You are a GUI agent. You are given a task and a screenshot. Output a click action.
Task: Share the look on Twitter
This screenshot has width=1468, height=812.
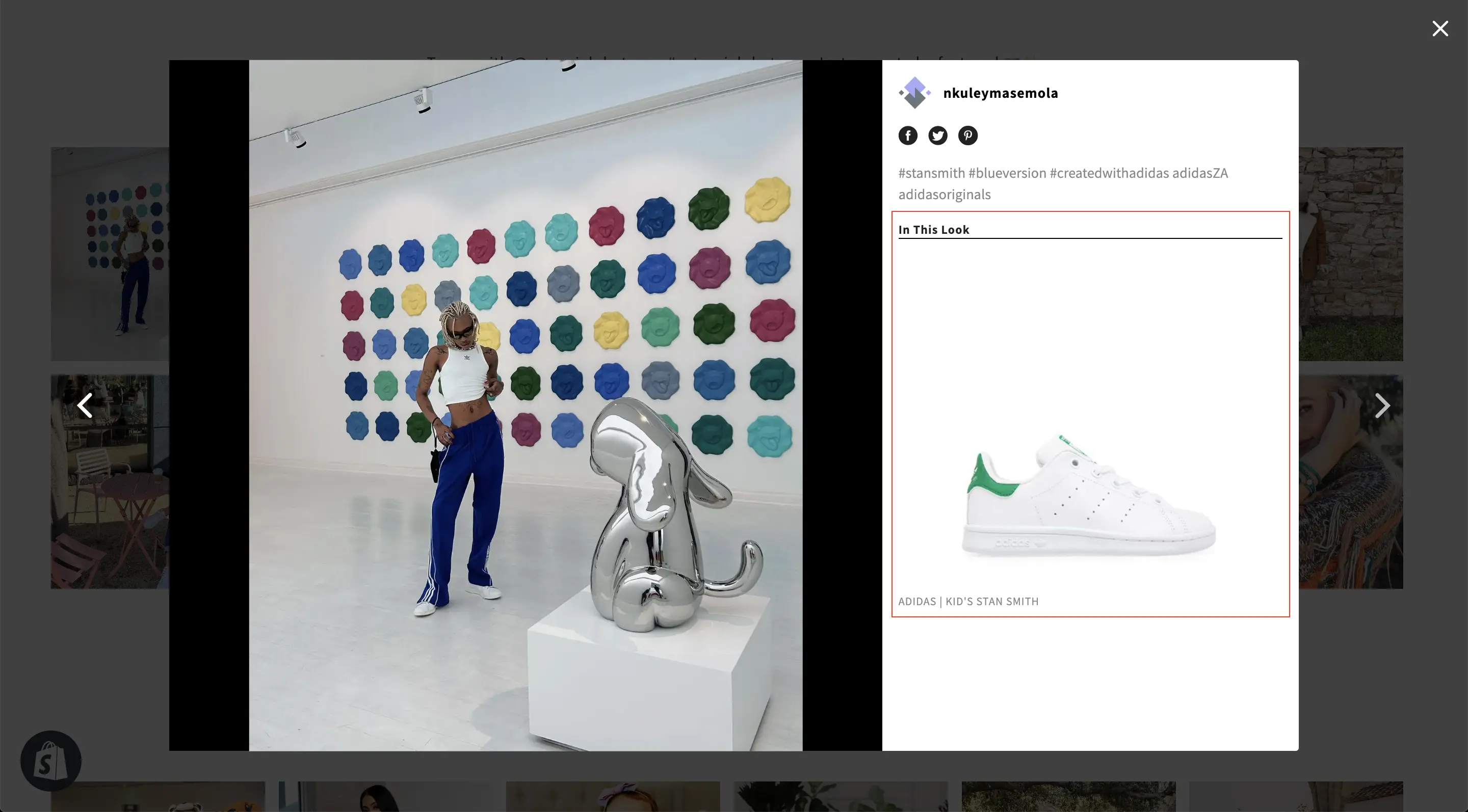tap(937, 136)
